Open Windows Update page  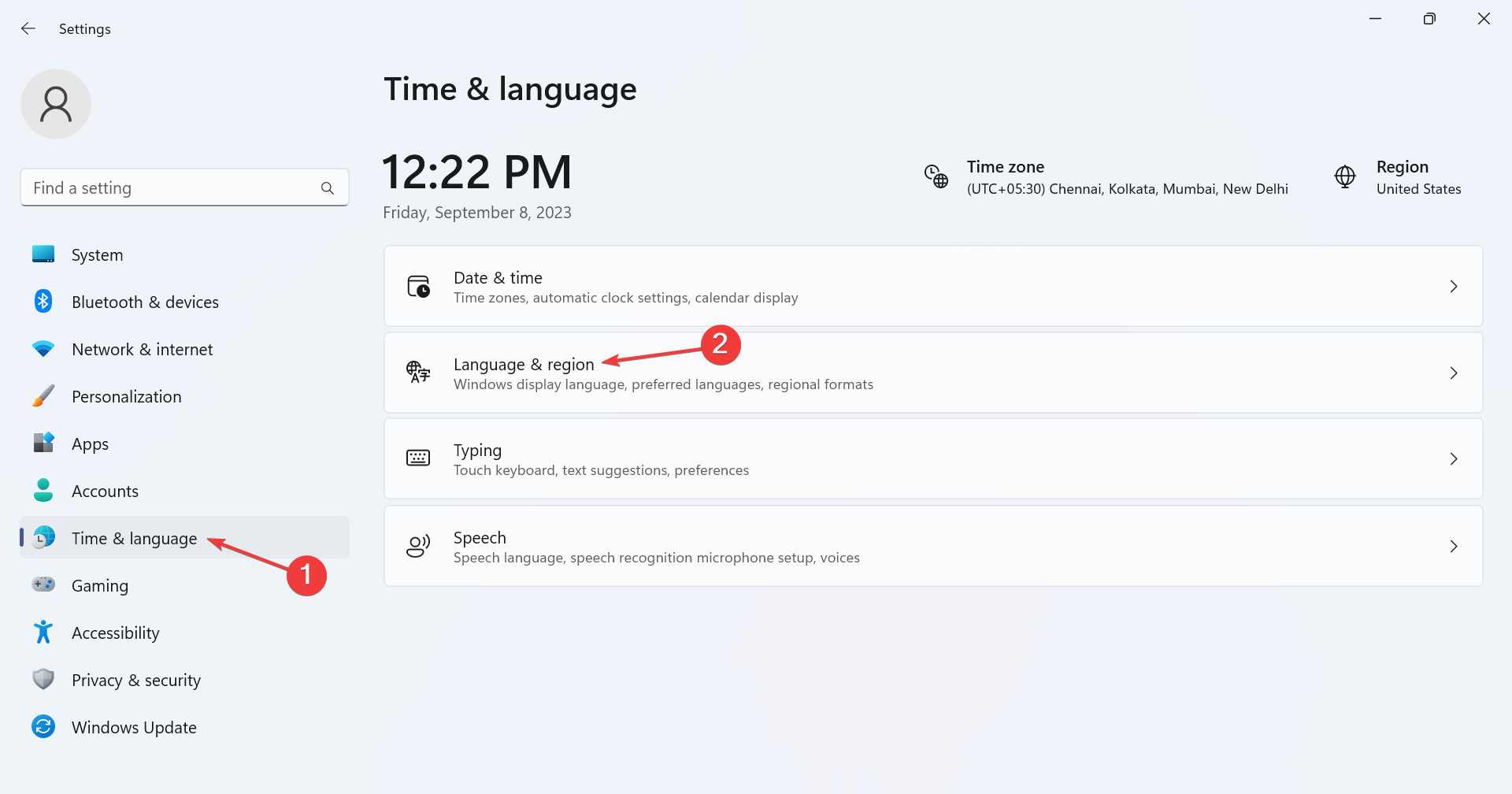184,727
